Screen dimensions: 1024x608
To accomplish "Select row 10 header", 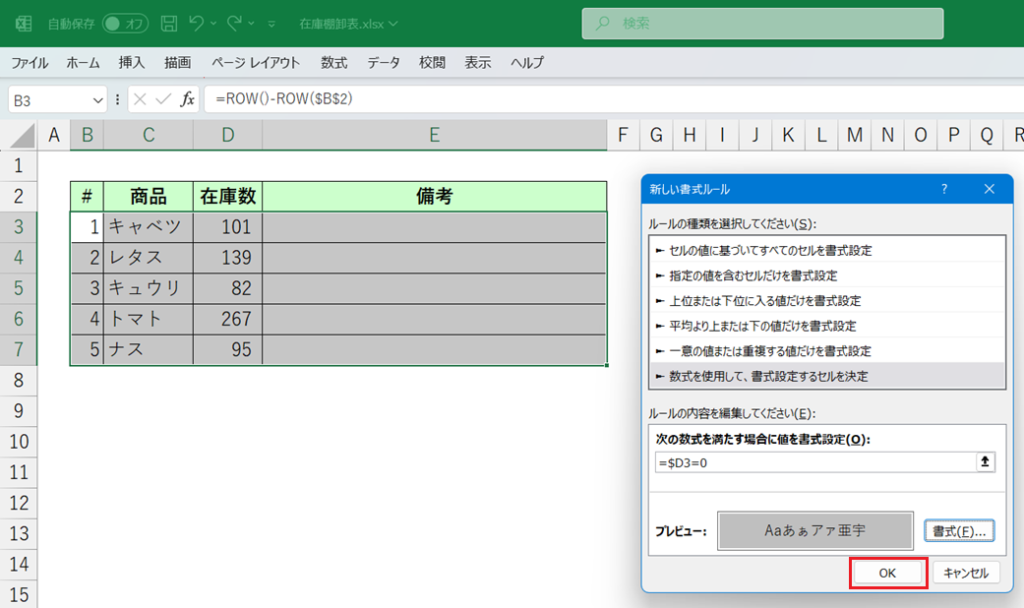I will [x=18, y=441].
